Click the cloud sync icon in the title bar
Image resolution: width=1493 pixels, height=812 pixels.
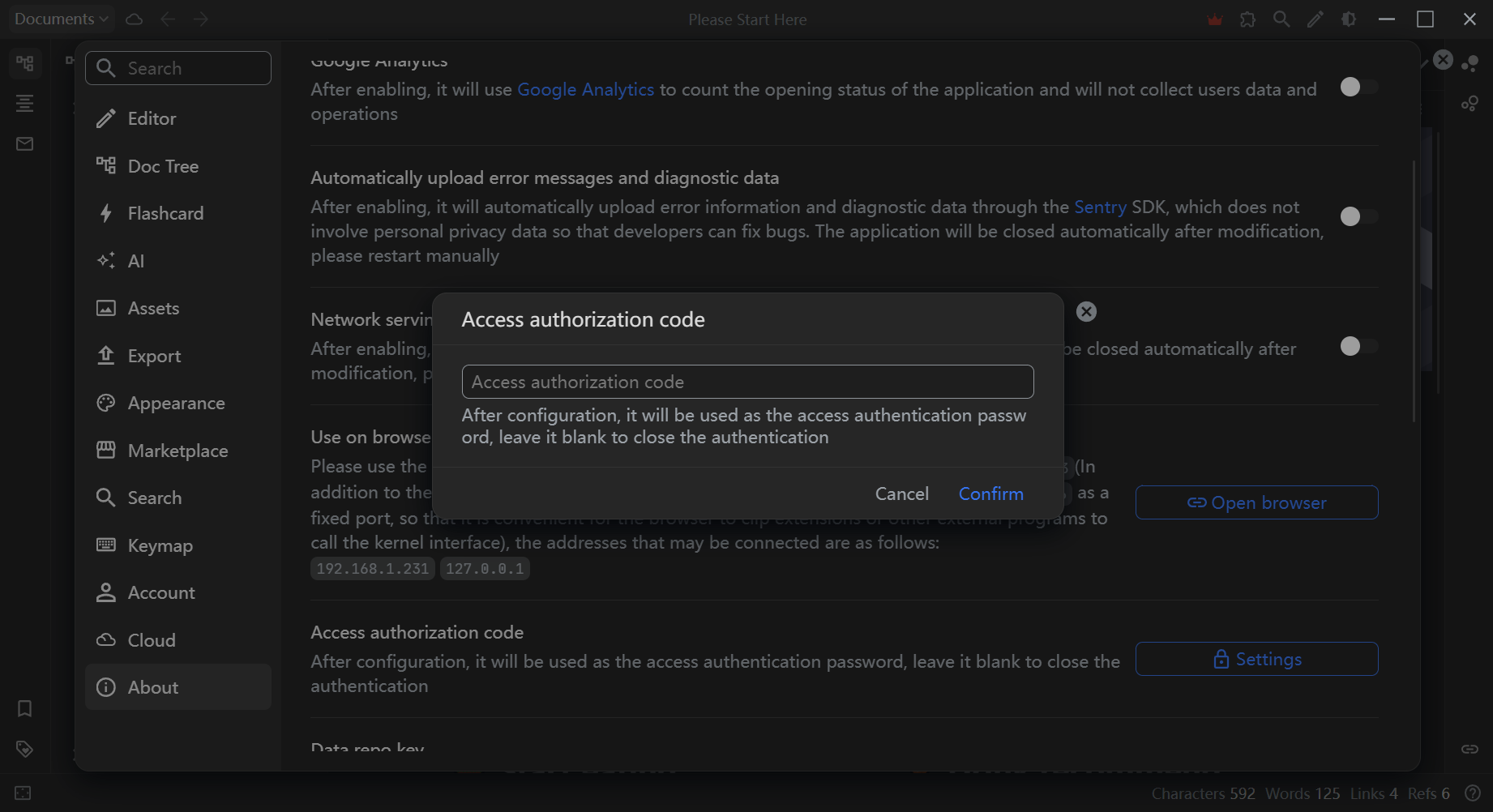pyautogui.click(x=134, y=19)
